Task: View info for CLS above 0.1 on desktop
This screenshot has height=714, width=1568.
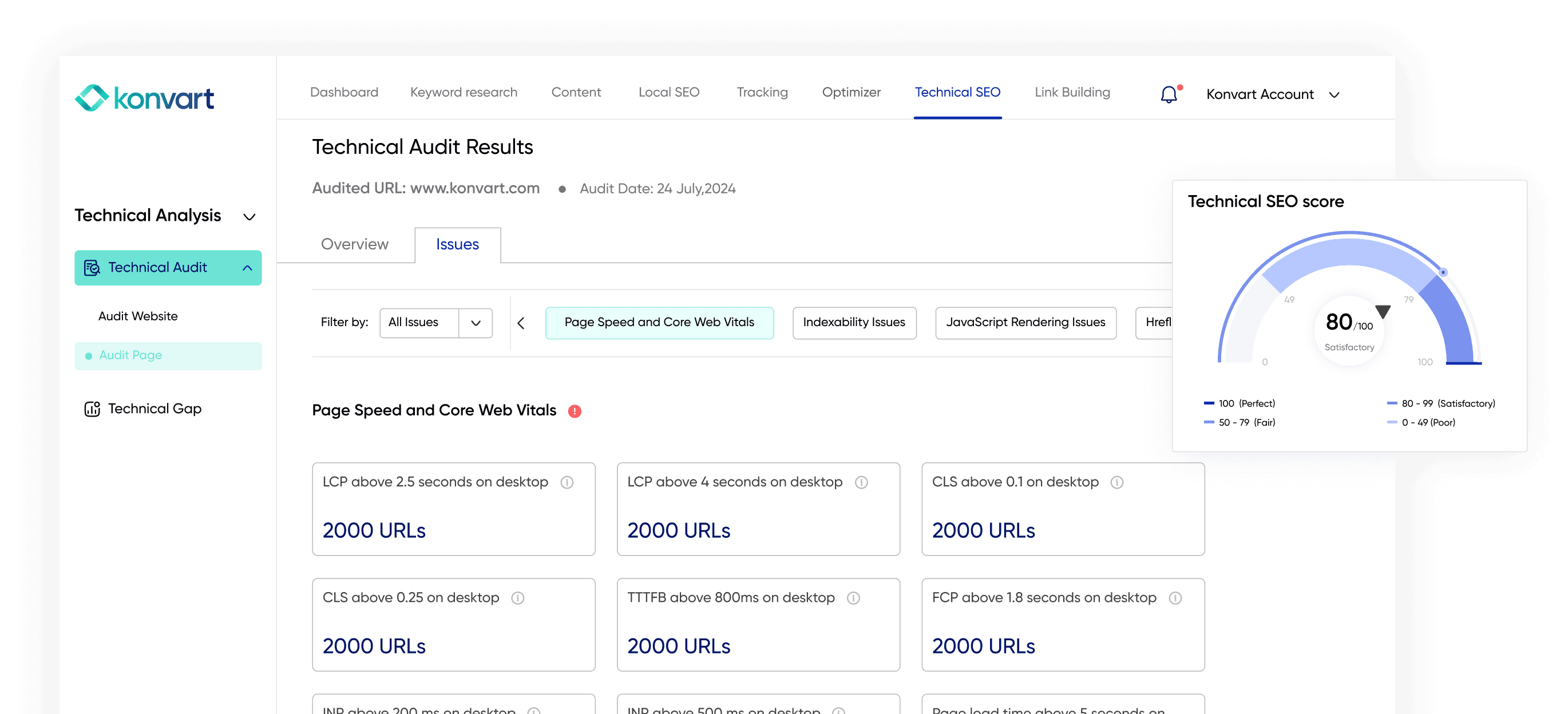Action: [x=1118, y=482]
